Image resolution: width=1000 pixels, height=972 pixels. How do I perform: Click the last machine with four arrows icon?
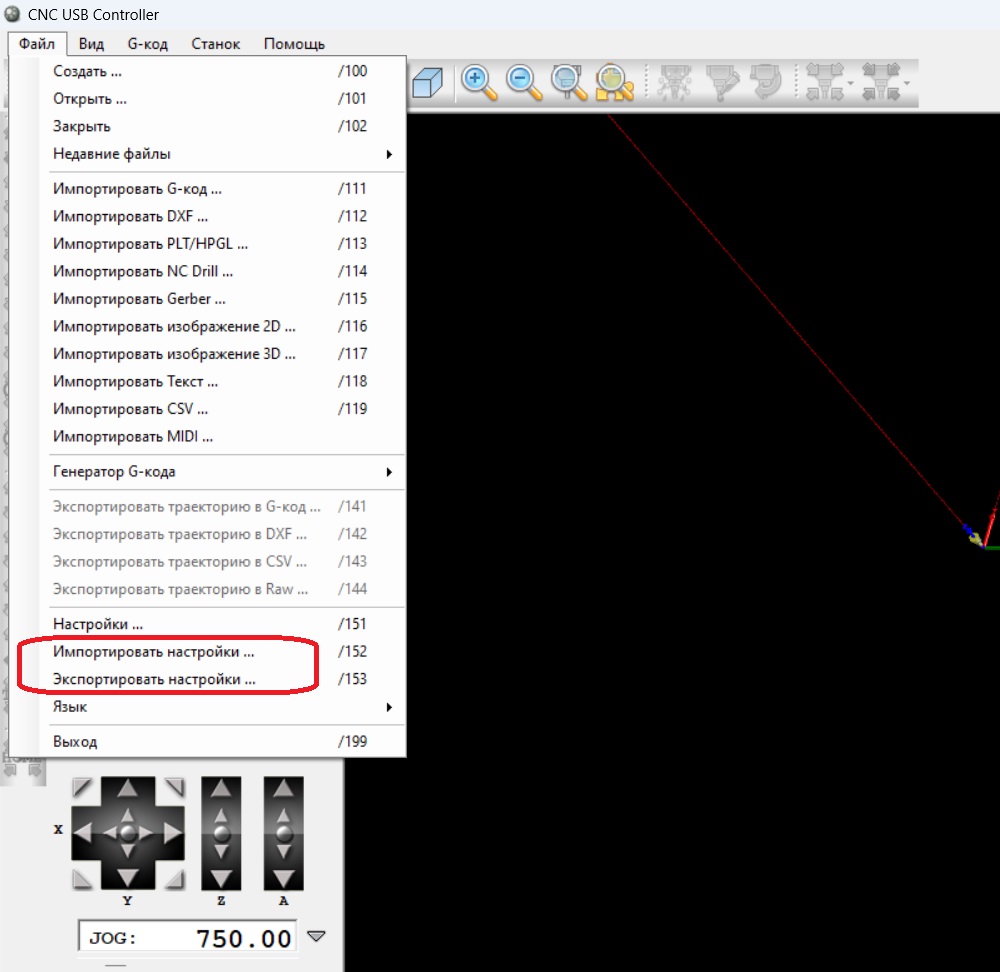tap(880, 83)
